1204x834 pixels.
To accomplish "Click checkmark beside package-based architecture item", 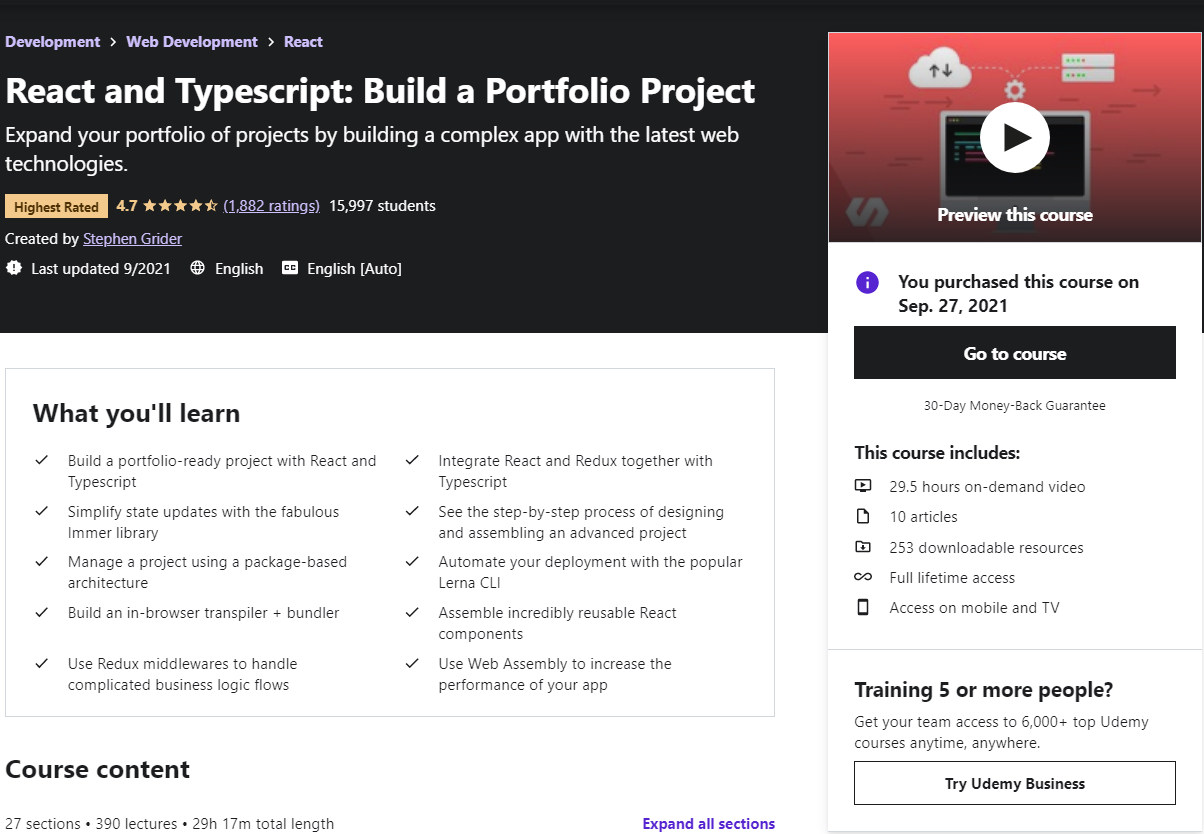I will click(x=42, y=561).
